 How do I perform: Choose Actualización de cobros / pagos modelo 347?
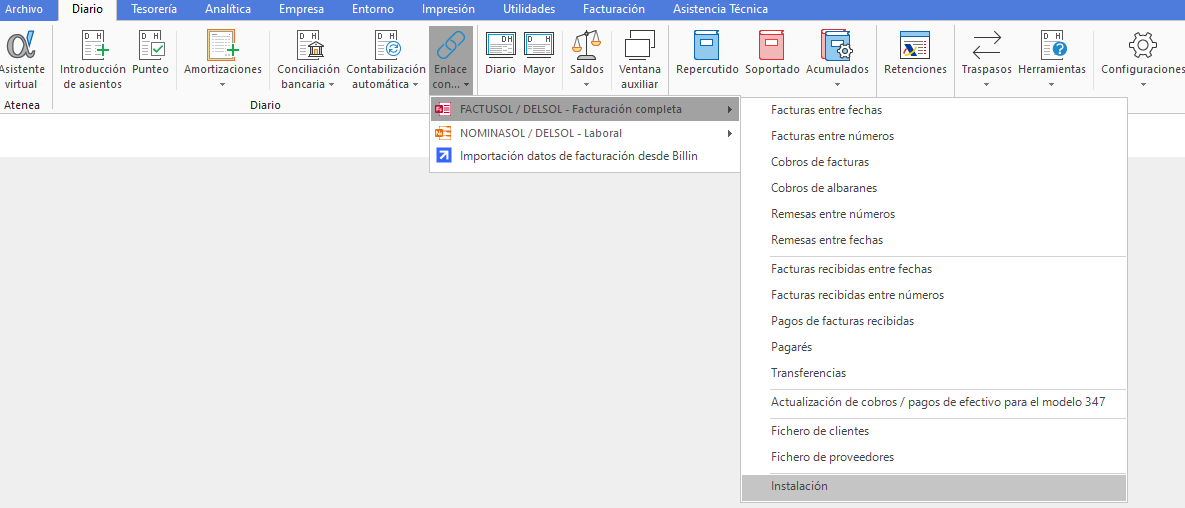(934, 402)
